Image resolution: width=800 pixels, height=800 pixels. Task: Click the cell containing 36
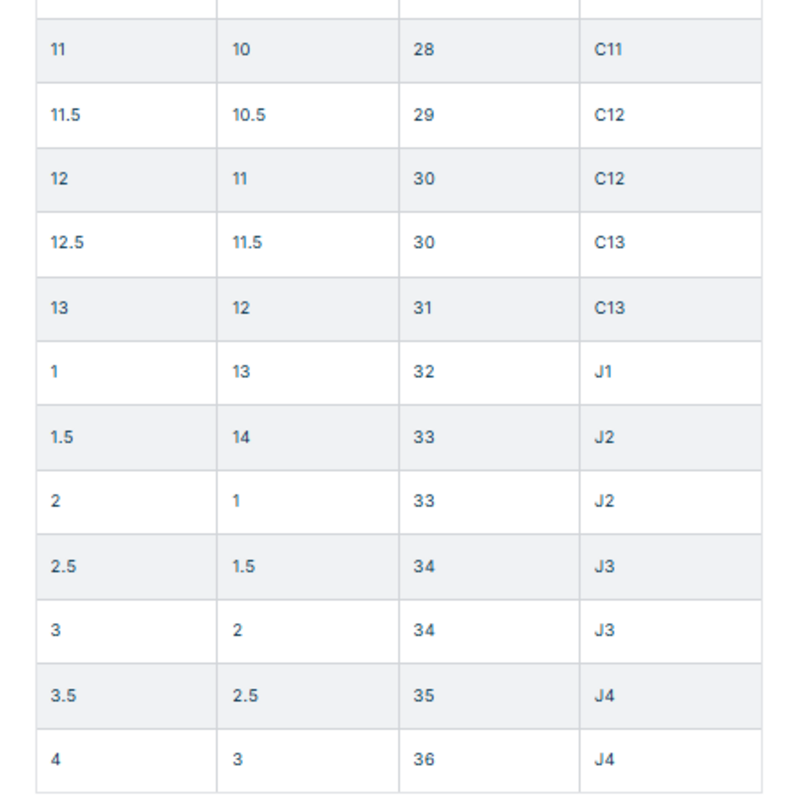click(x=424, y=760)
